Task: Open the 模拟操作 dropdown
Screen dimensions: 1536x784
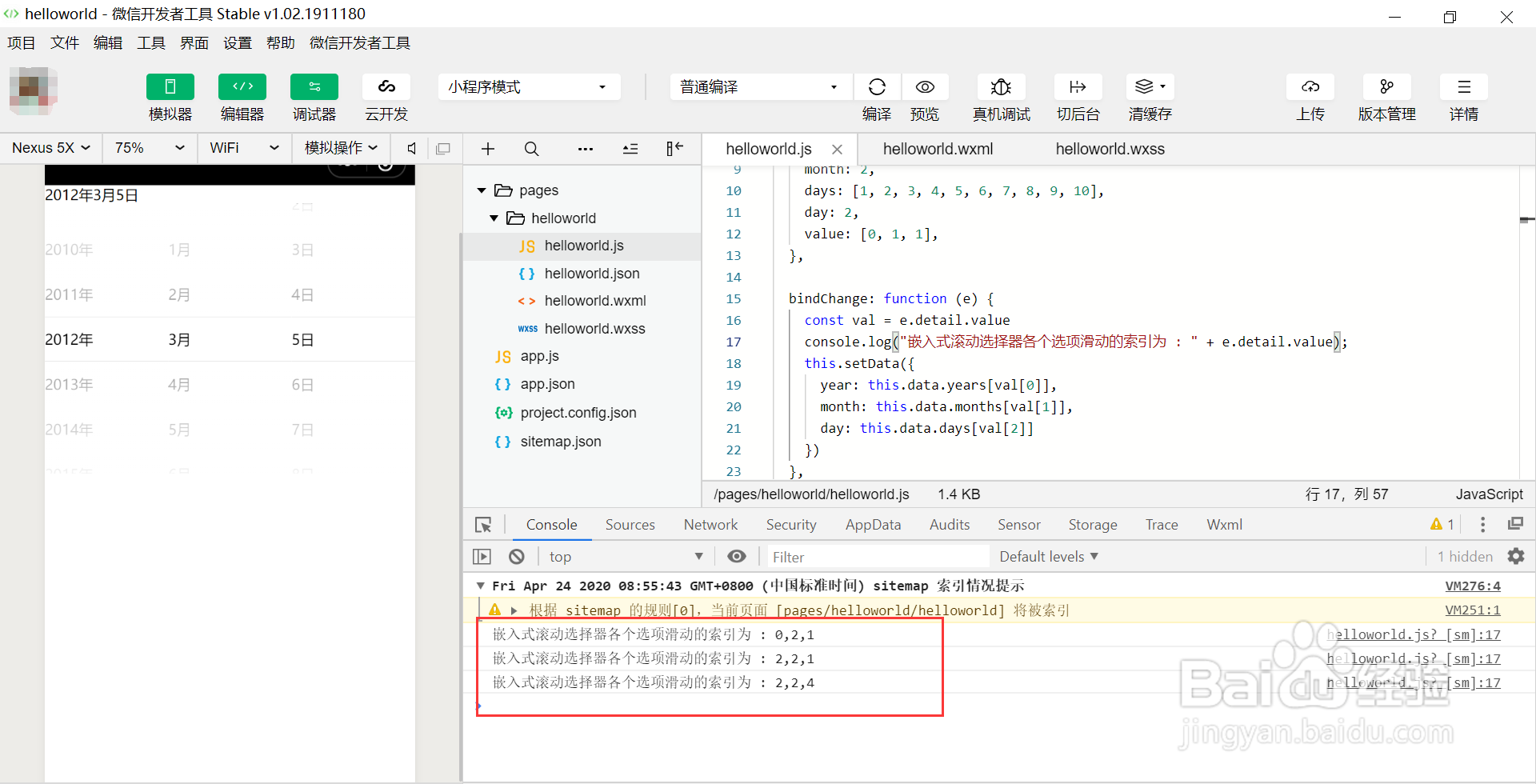Action: 341,148
